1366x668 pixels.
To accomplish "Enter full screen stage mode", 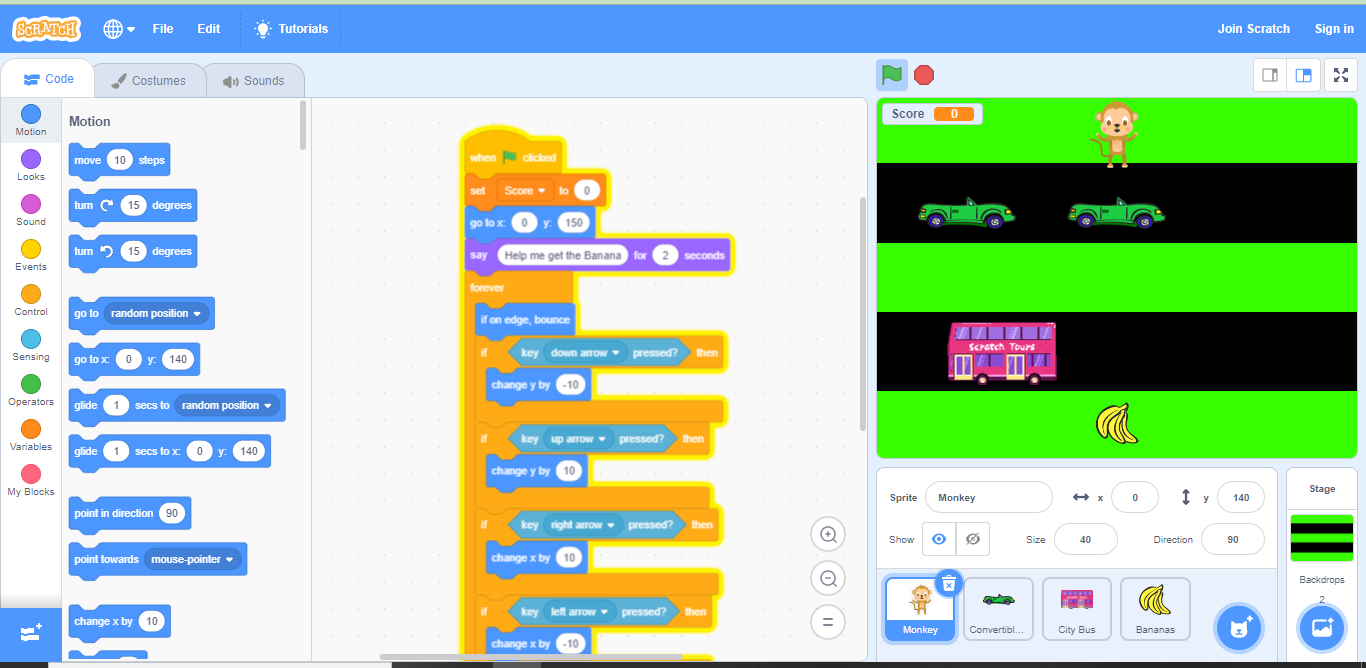I will [1341, 75].
